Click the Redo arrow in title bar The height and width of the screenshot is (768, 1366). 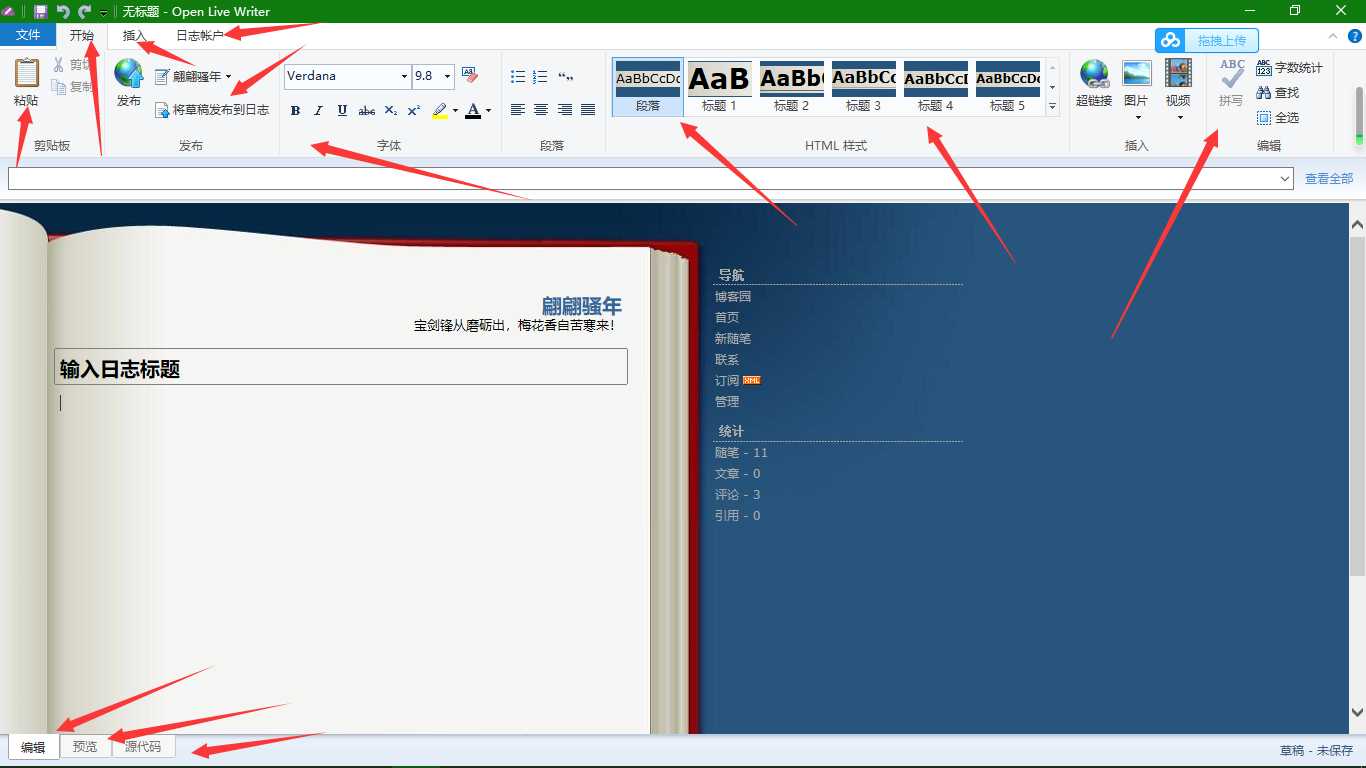coord(84,11)
